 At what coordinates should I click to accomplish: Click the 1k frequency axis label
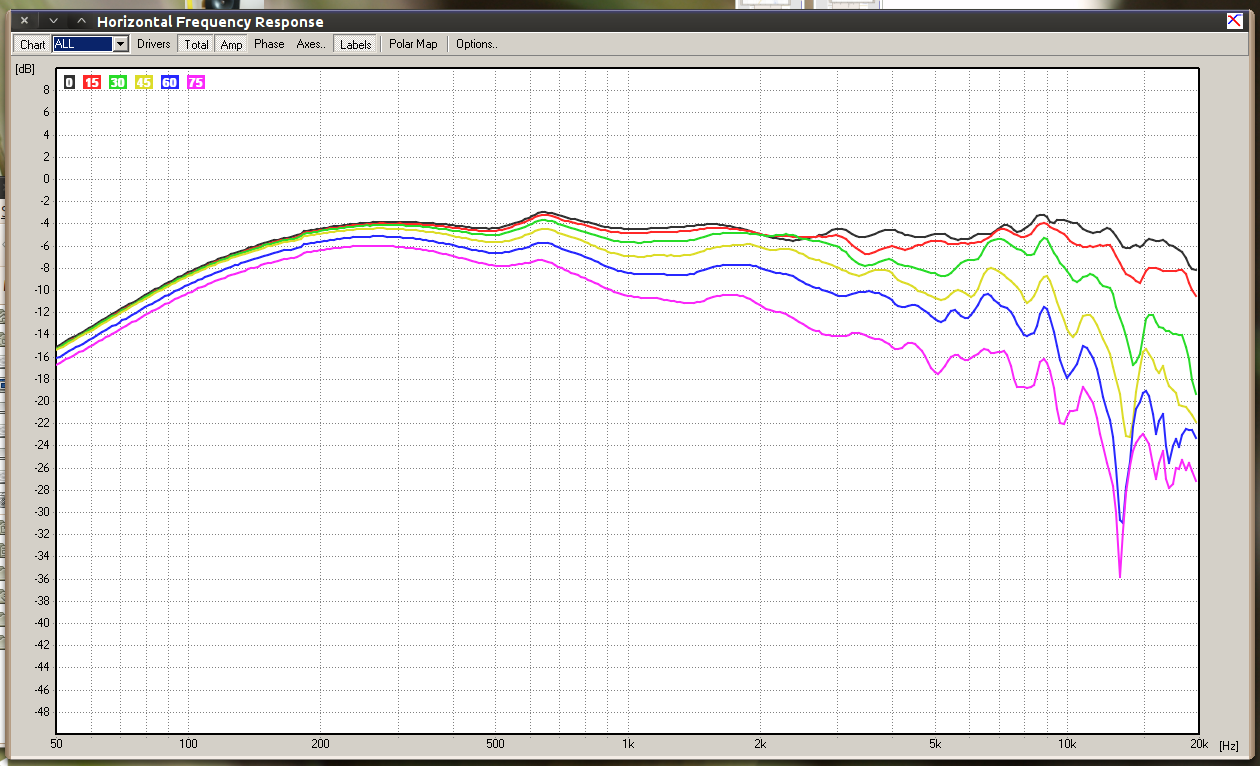point(628,745)
